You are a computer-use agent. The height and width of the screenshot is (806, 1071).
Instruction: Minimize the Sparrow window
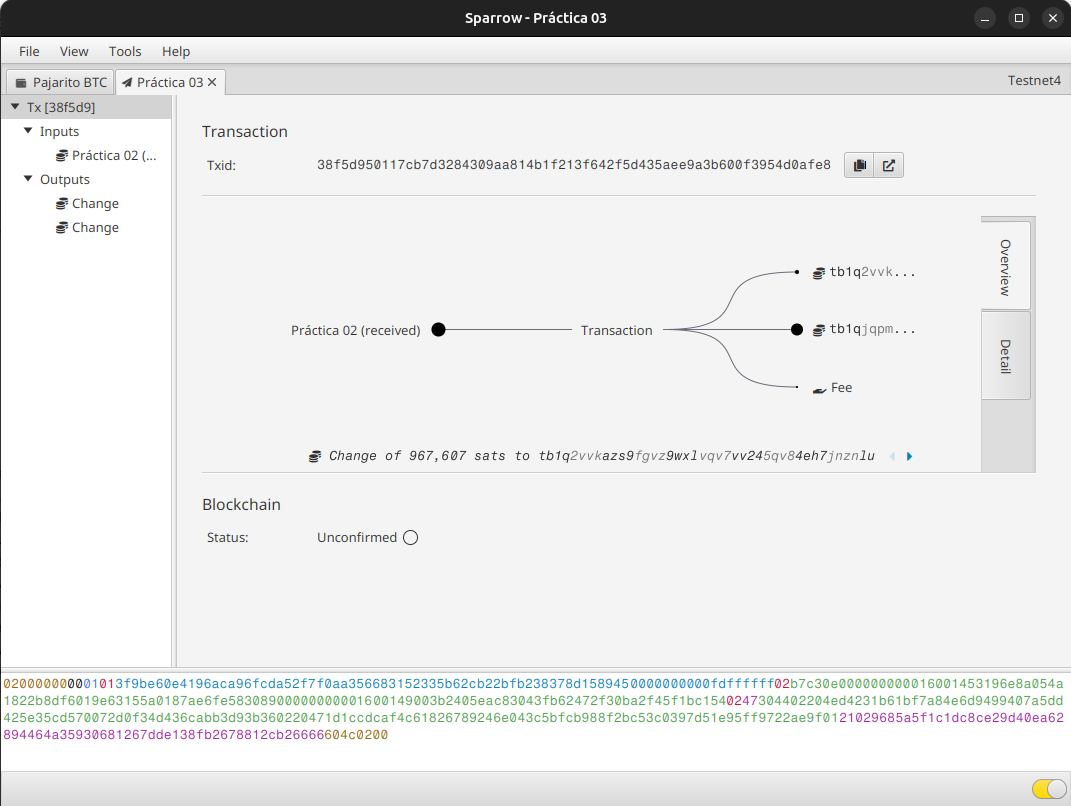[x=984, y=18]
